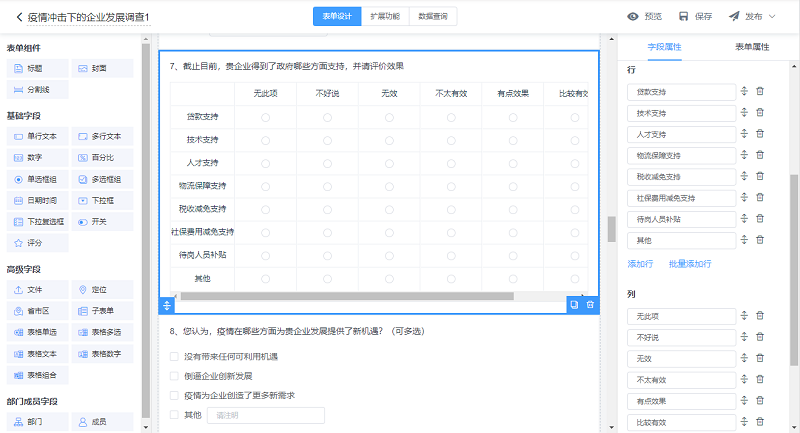Image resolution: width=800 pixels, height=433 pixels.
Task: Click the trash icon below the selected question 7
Action: [590, 304]
